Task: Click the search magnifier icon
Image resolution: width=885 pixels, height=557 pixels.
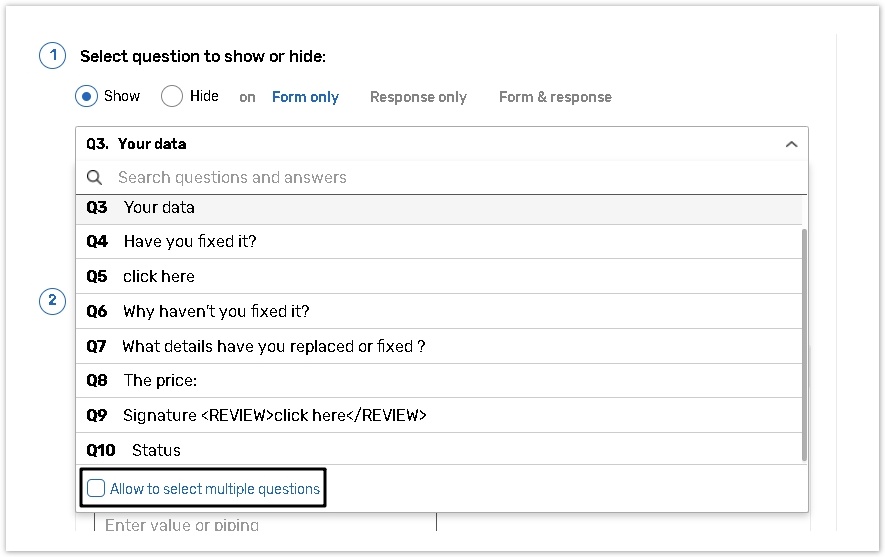Action: click(95, 178)
